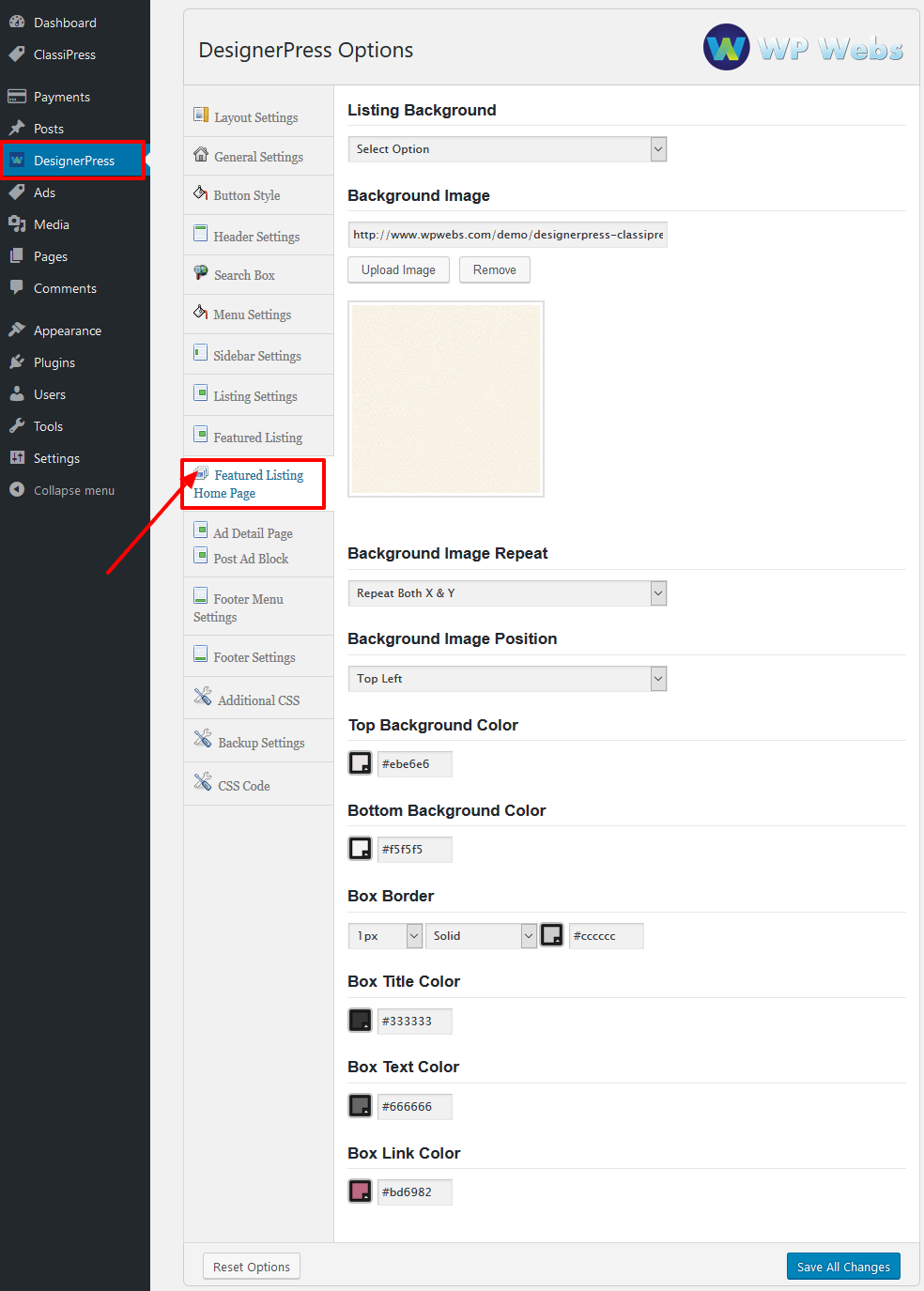The width and height of the screenshot is (924, 1291).
Task: Click the #cccccc border color field
Action: [x=606, y=936]
